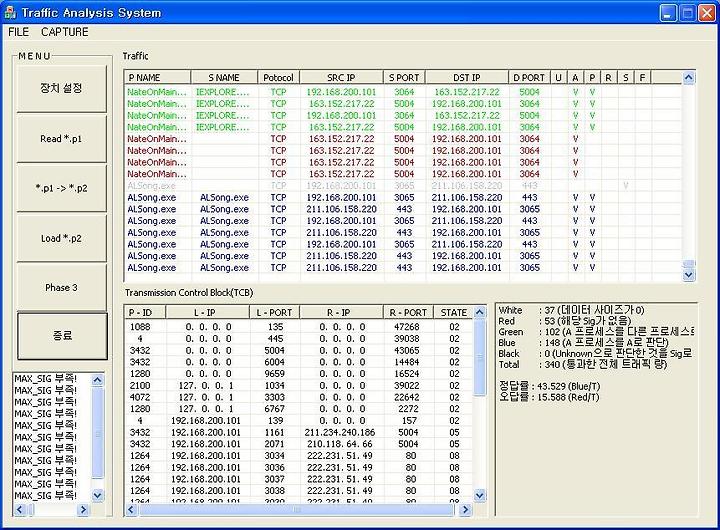
Task: Select TCB row with L-PORT 3034
Action: (x=299, y=456)
